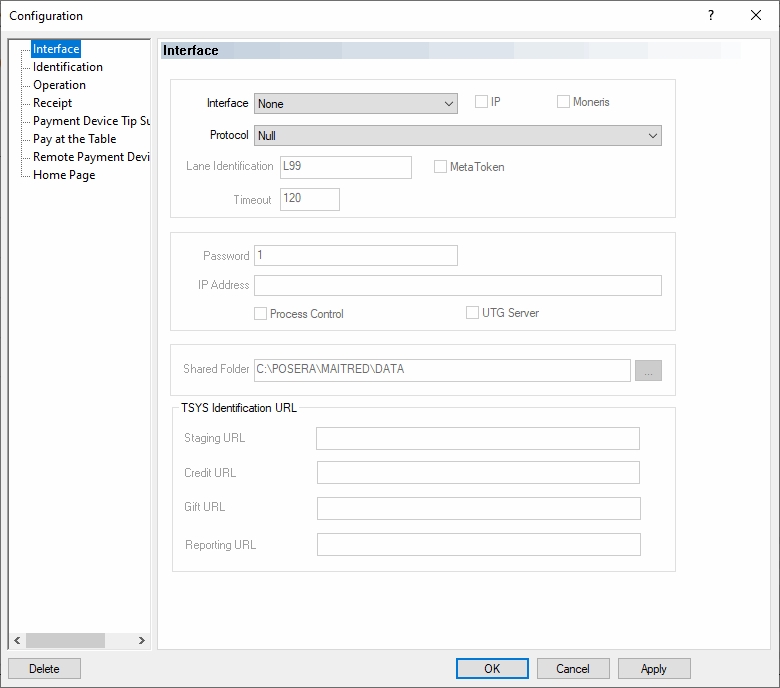Toggle the MetaToken checkbox

(x=440, y=167)
